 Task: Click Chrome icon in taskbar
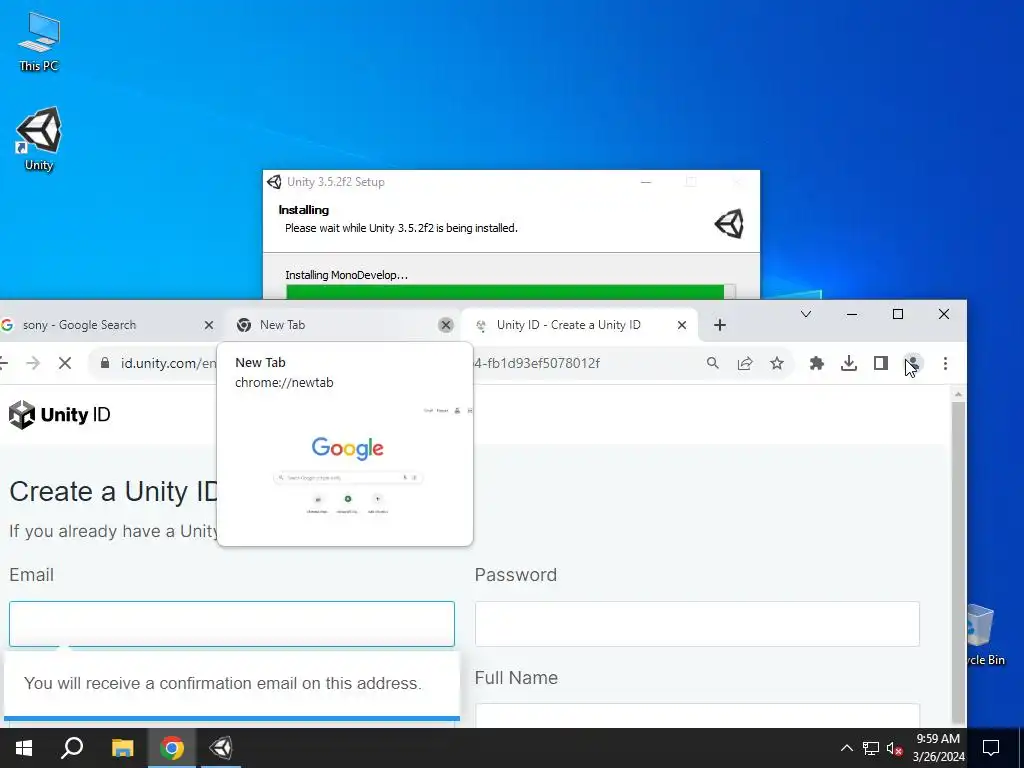tap(172, 748)
